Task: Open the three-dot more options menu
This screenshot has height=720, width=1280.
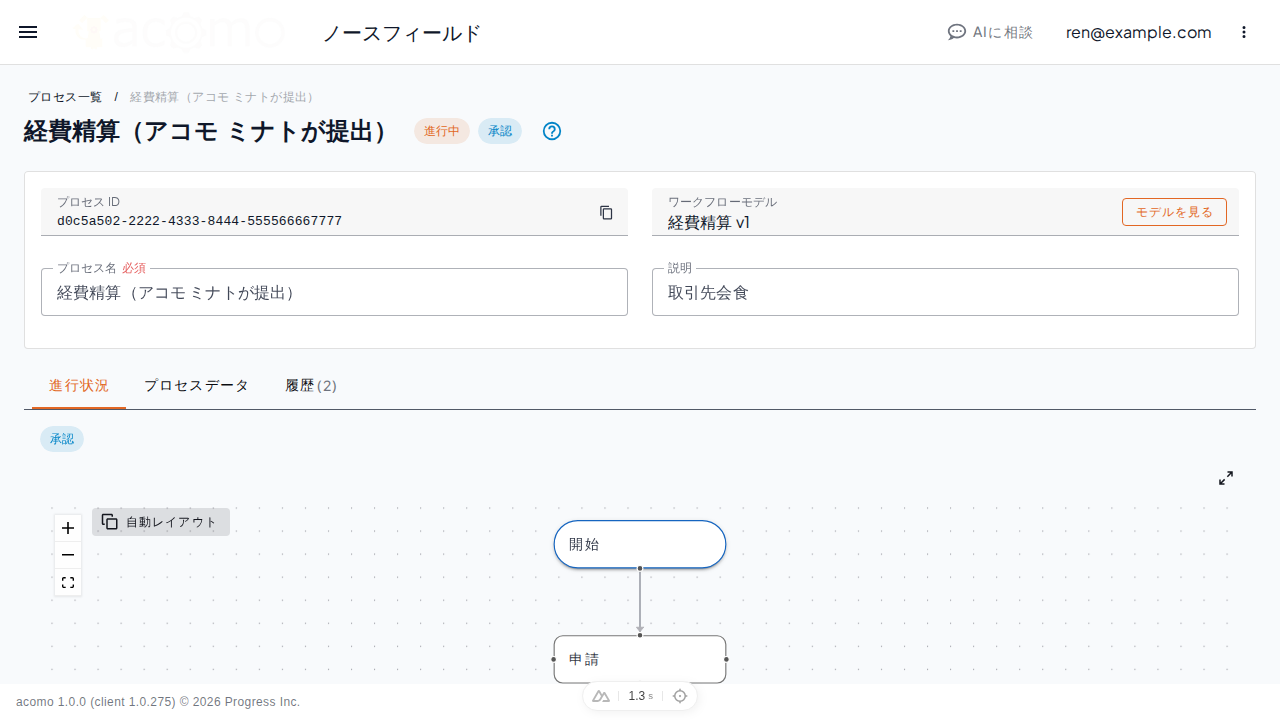Action: (1244, 32)
